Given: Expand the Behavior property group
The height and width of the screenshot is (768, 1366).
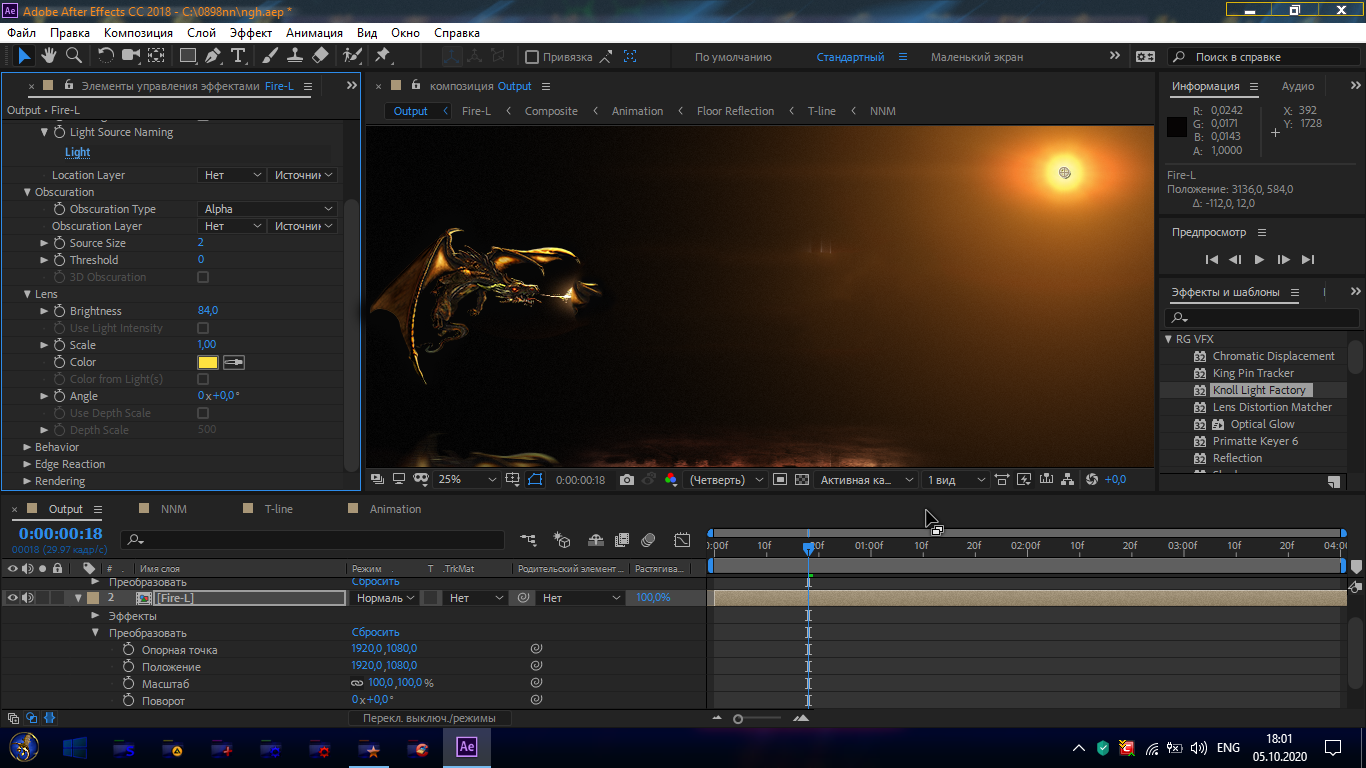Looking at the screenshot, I should (x=27, y=447).
